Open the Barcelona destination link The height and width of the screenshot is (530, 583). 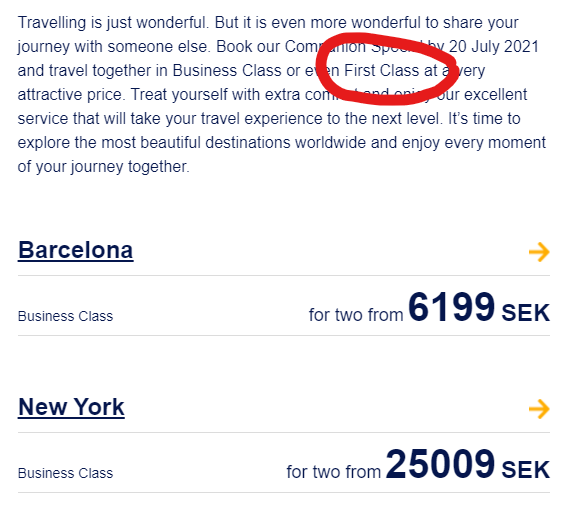point(75,250)
